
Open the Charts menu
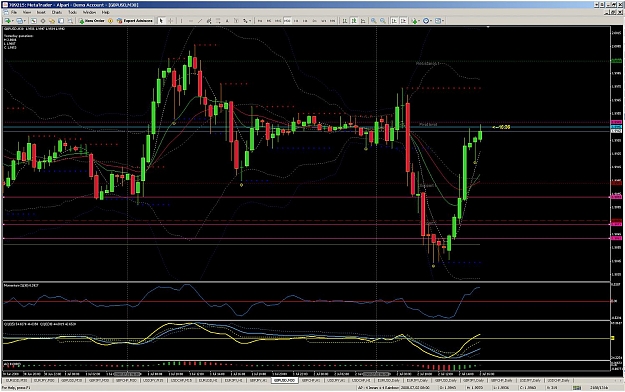[x=57, y=12]
